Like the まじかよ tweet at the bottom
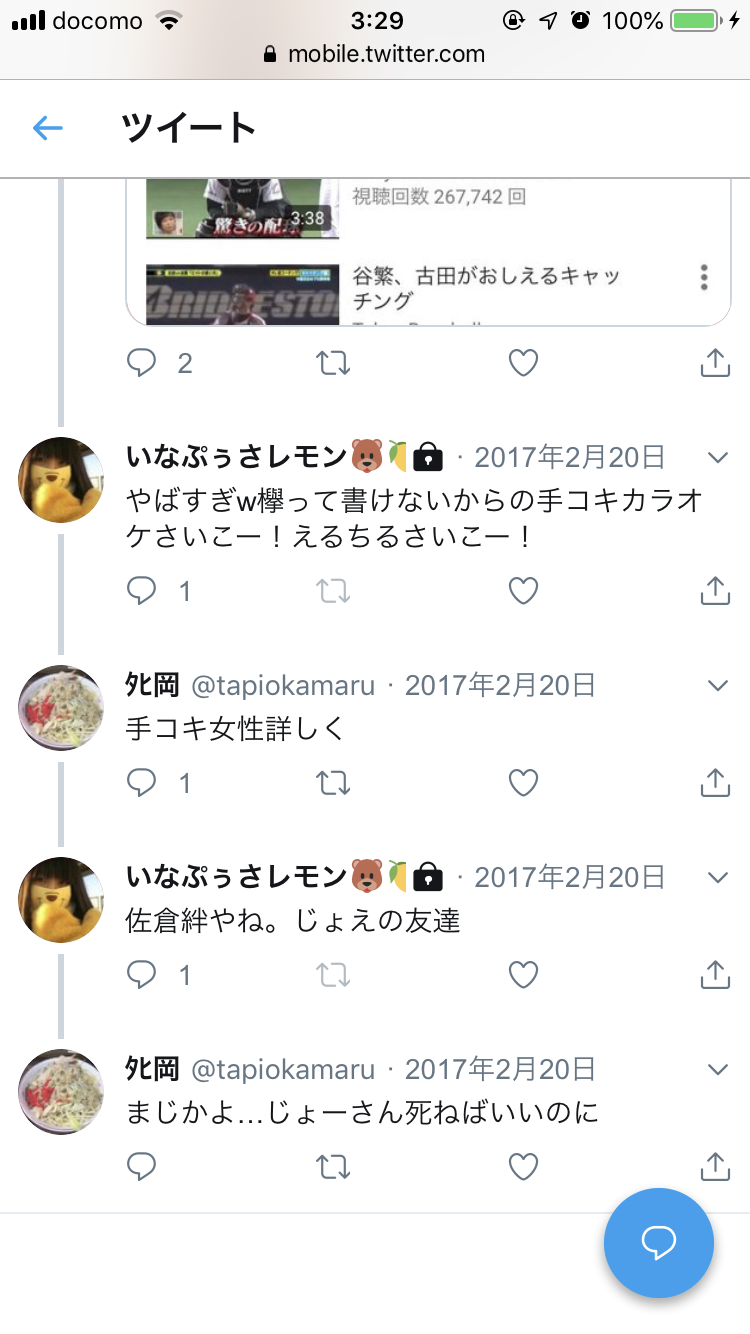750x1334 pixels. [524, 1166]
